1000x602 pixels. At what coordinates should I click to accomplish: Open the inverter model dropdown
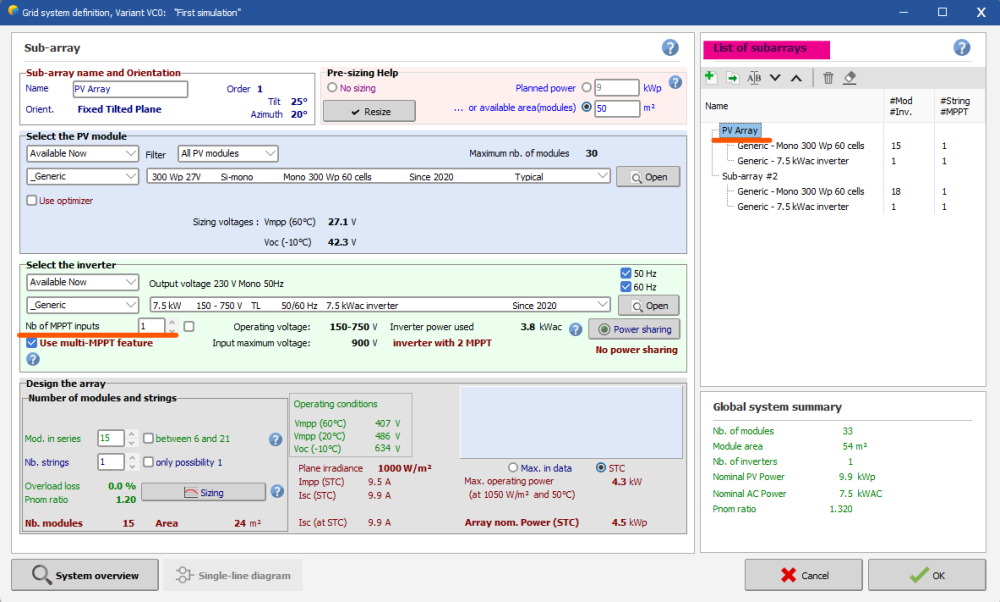tap(379, 305)
